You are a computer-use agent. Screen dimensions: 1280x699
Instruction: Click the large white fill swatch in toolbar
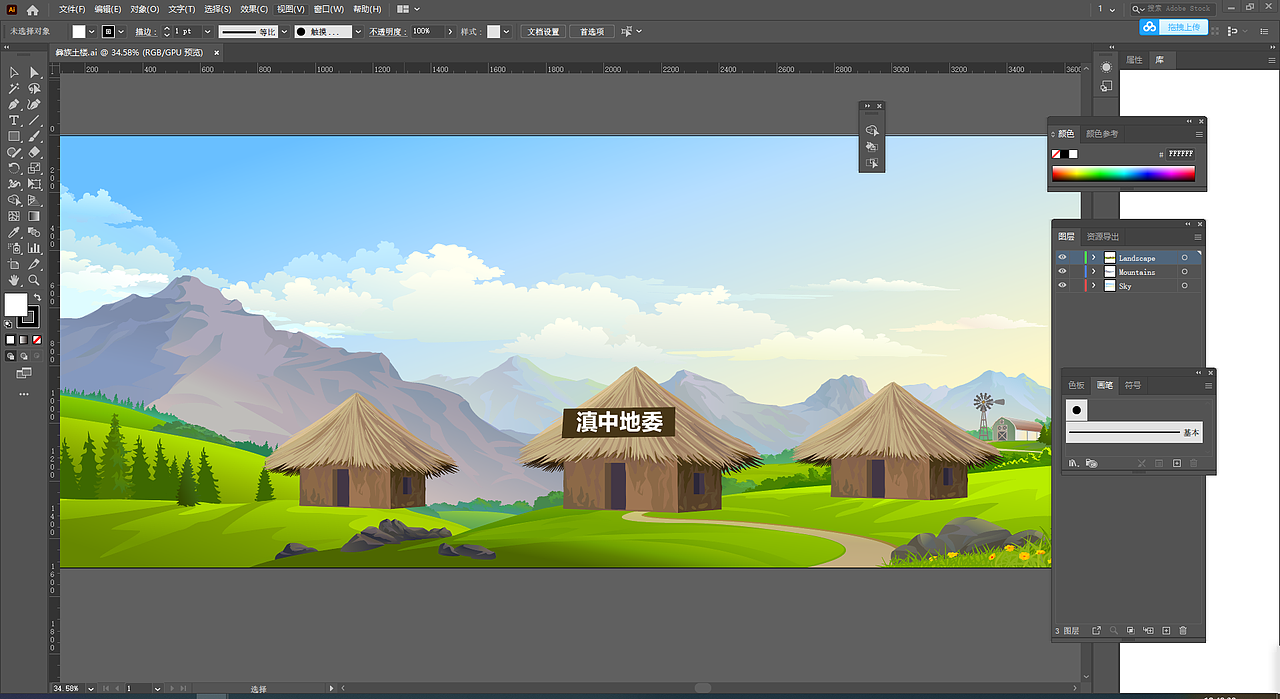(16, 304)
